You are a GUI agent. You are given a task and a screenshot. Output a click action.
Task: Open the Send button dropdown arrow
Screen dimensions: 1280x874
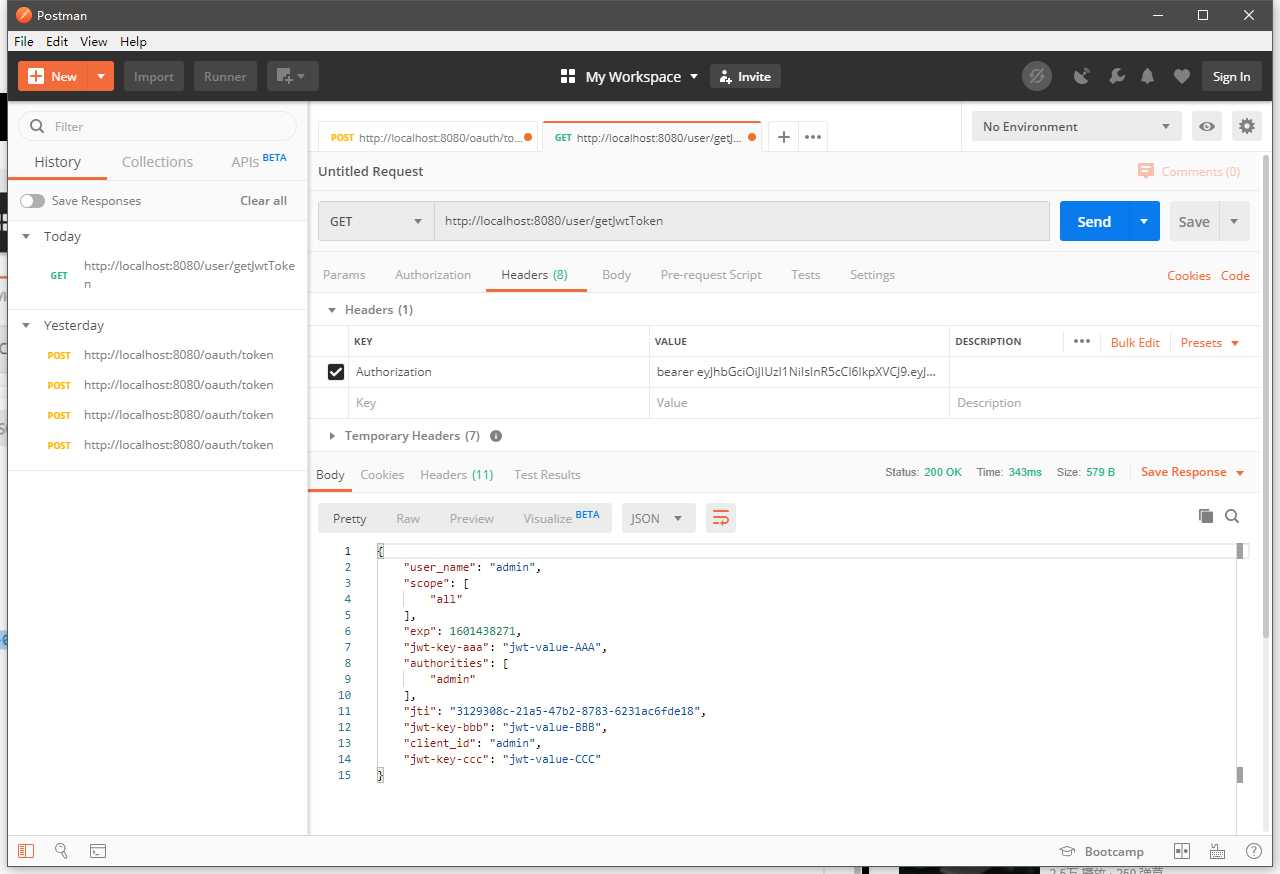click(1144, 221)
